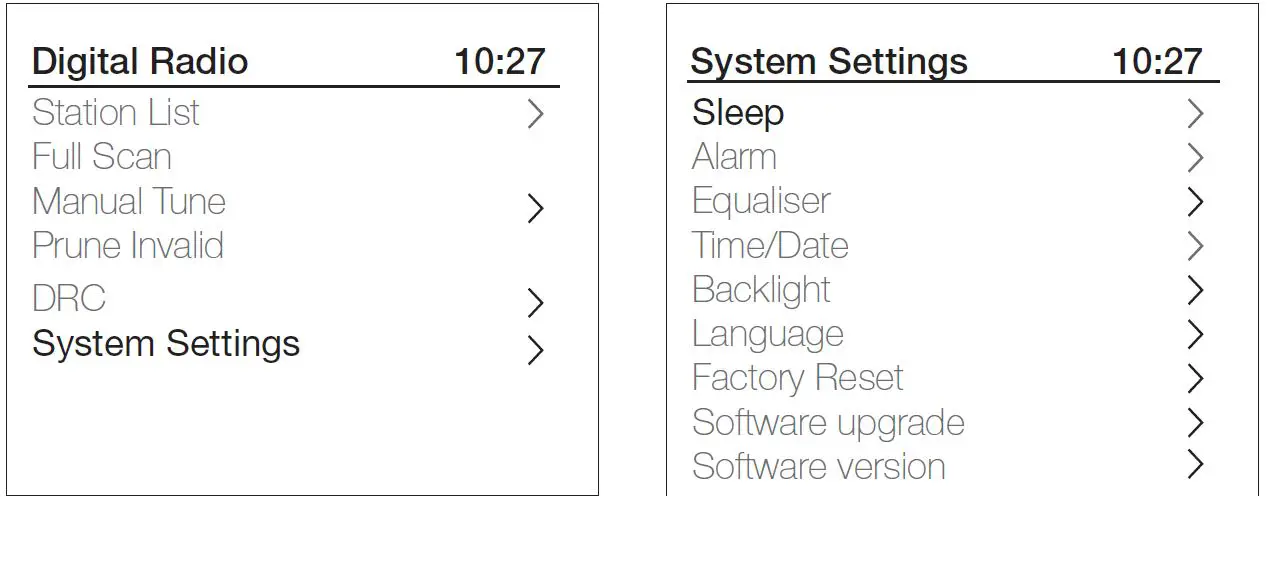The height and width of the screenshot is (581, 1267).
Task: Select Language option
Action: coord(768,334)
